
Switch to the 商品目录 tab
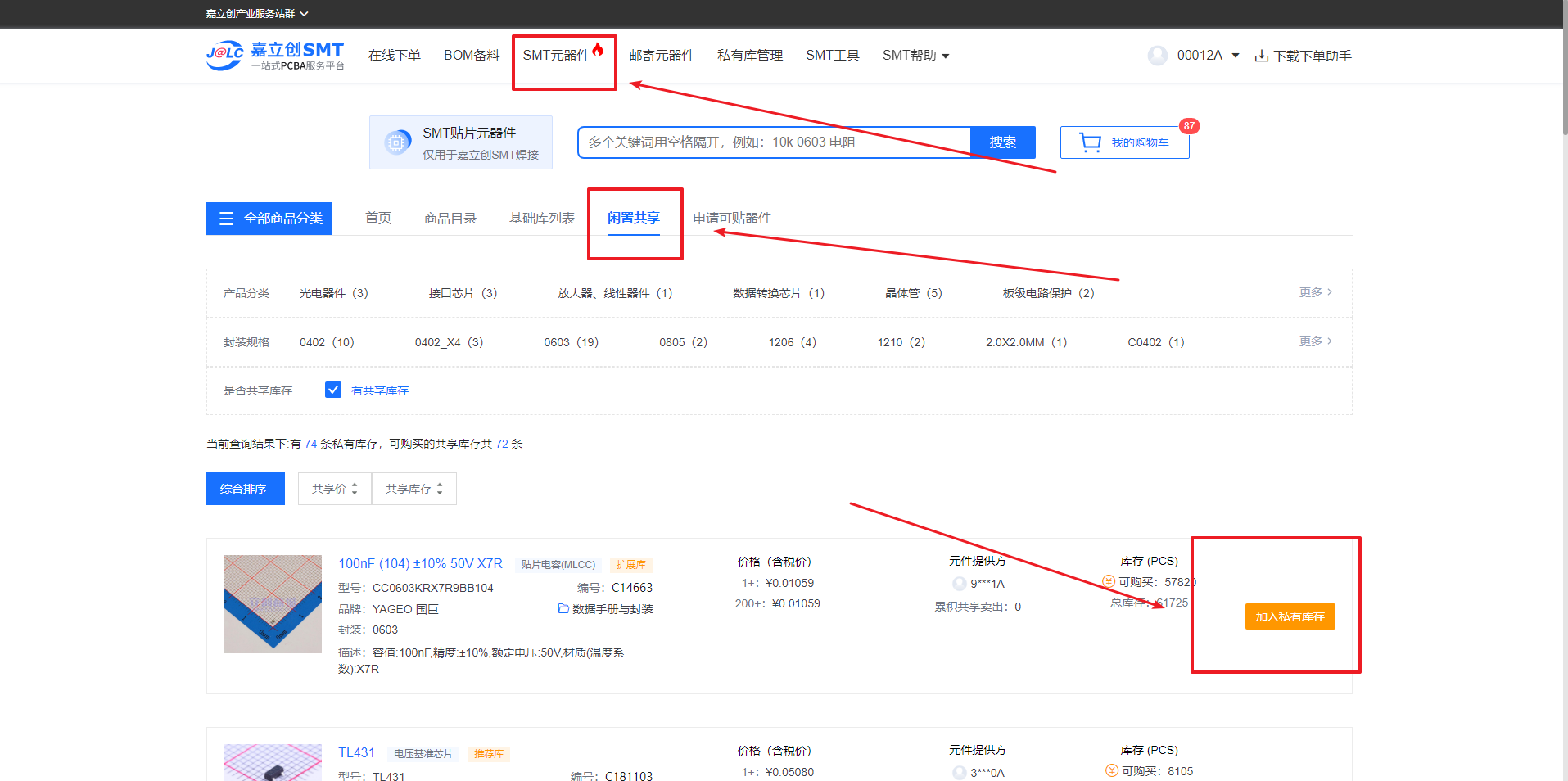pos(450,219)
